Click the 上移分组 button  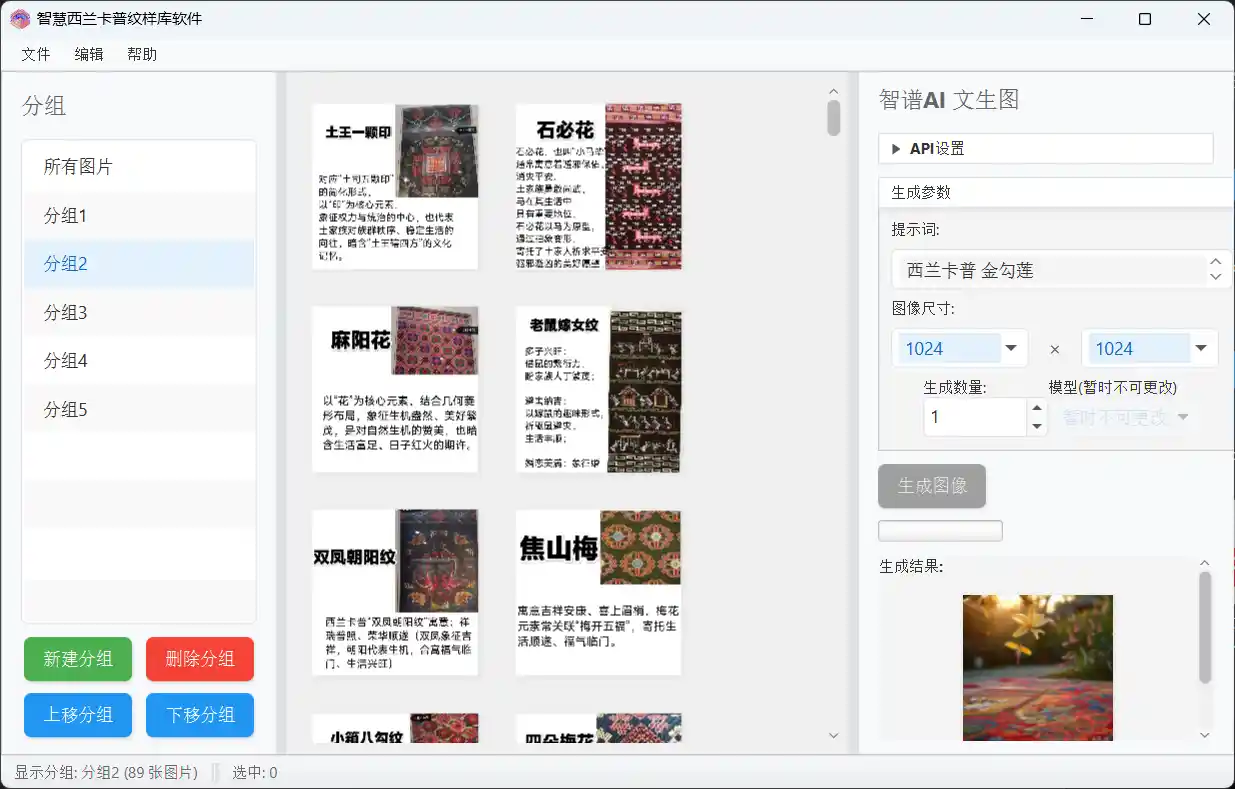77,715
